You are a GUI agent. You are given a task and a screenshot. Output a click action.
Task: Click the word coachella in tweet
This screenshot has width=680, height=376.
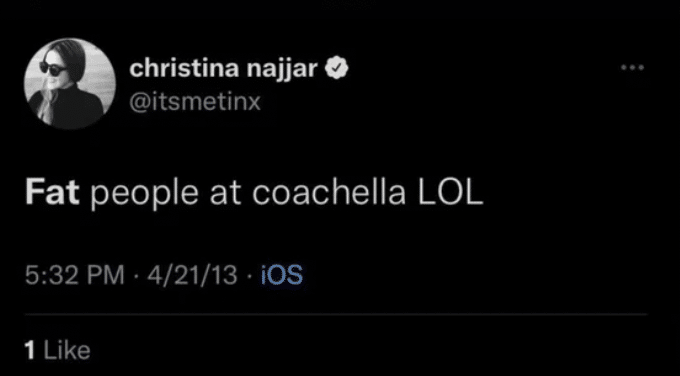[329, 193]
